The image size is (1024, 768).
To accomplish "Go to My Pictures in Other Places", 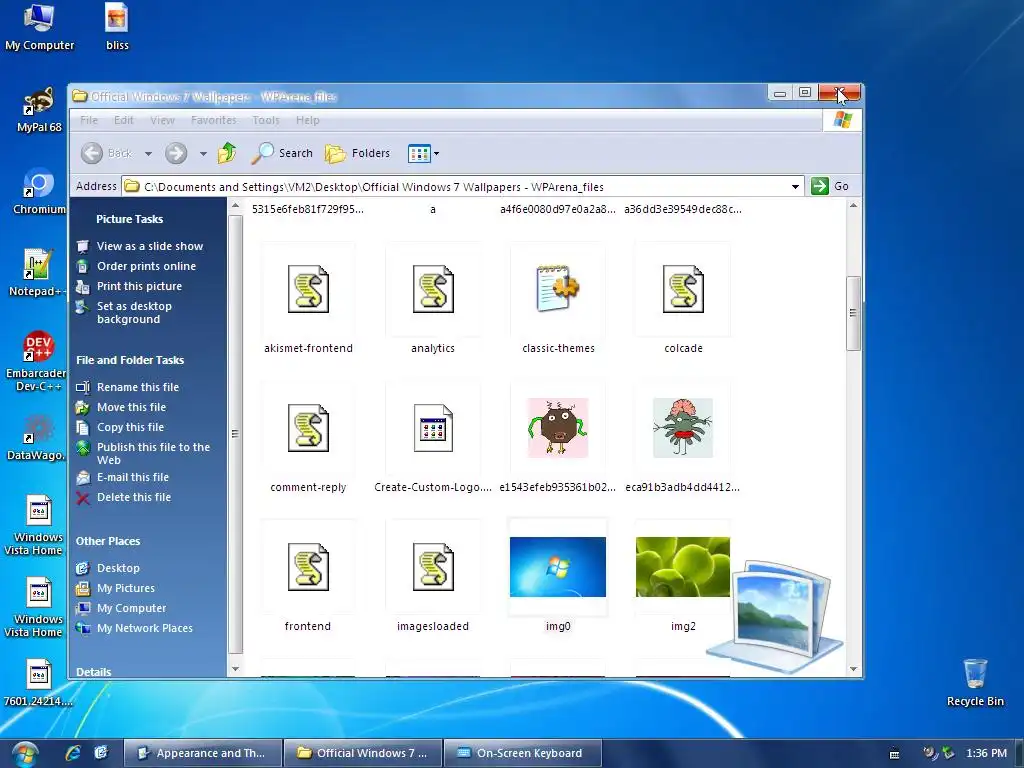I will [125, 588].
